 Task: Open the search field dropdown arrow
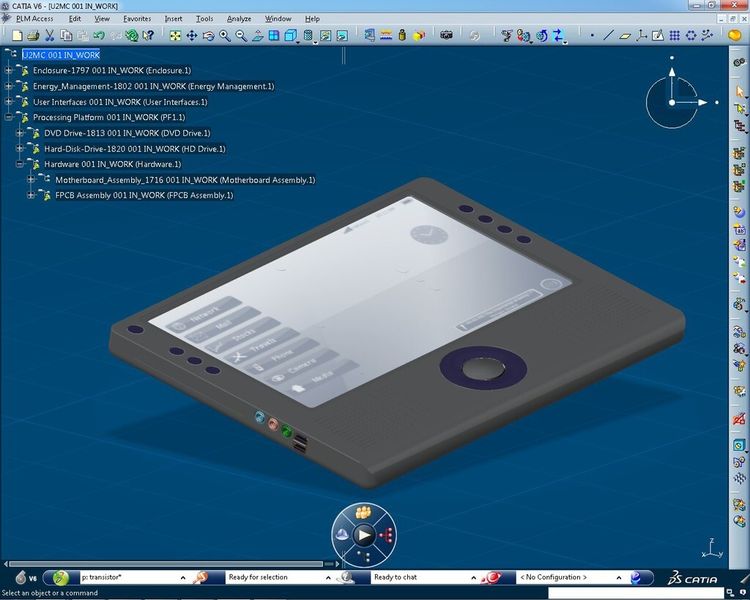pyautogui.click(x=183, y=578)
